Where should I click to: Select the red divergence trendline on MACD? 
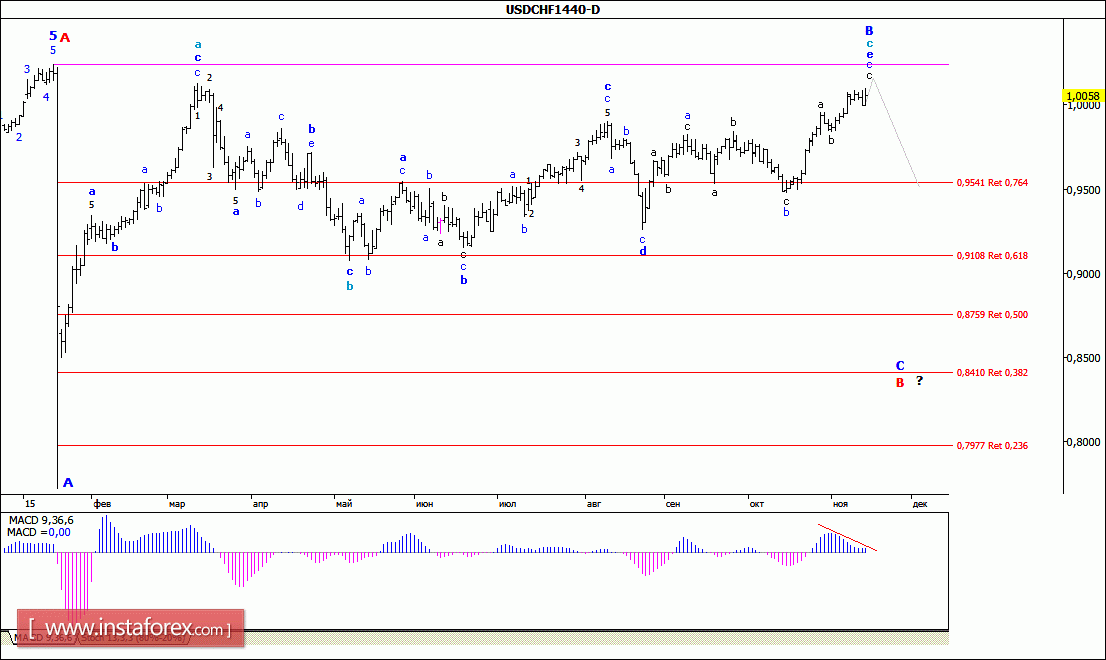[x=847, y=537]
